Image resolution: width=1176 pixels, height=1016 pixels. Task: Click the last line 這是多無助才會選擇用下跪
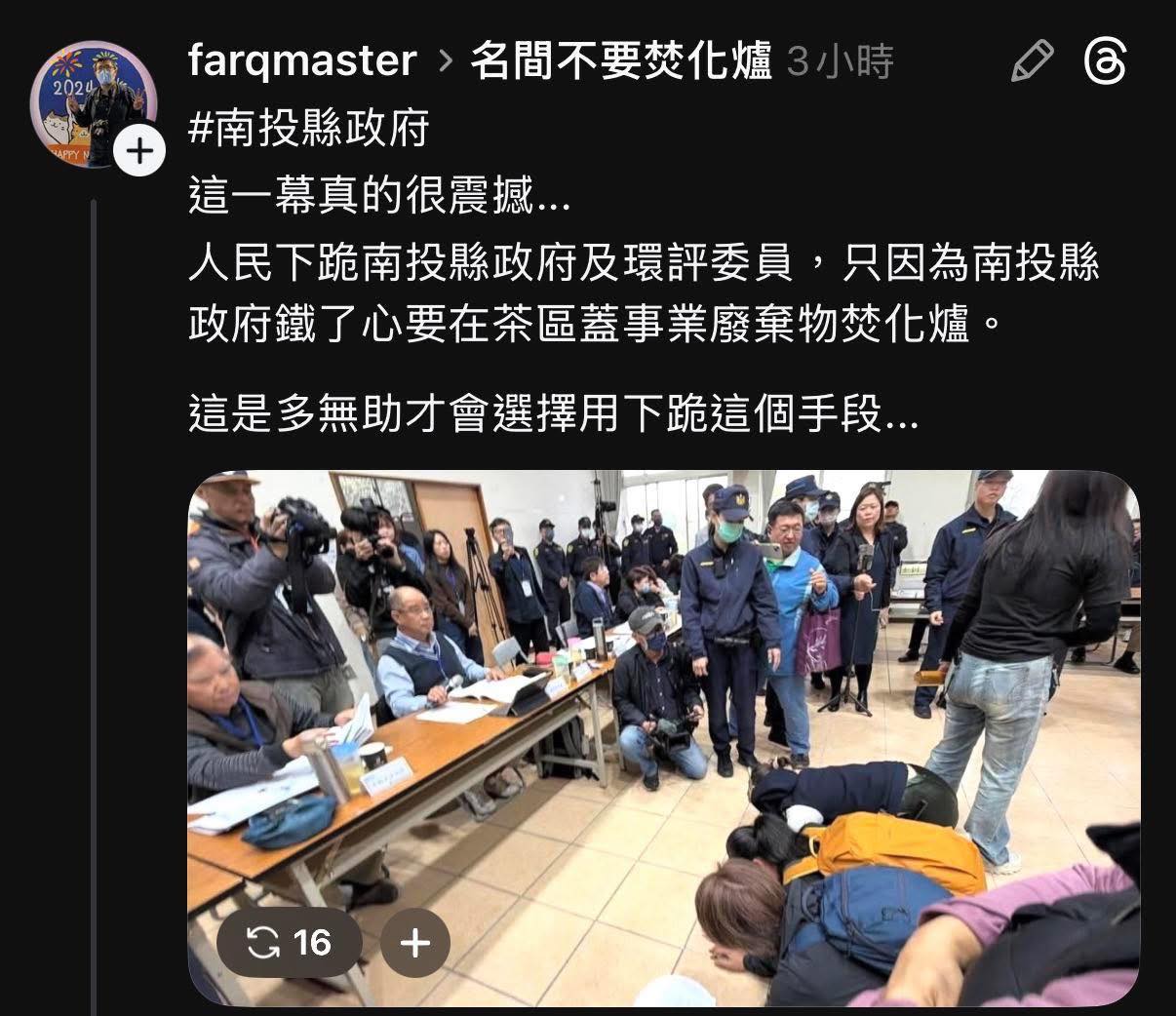coord(552,414)
